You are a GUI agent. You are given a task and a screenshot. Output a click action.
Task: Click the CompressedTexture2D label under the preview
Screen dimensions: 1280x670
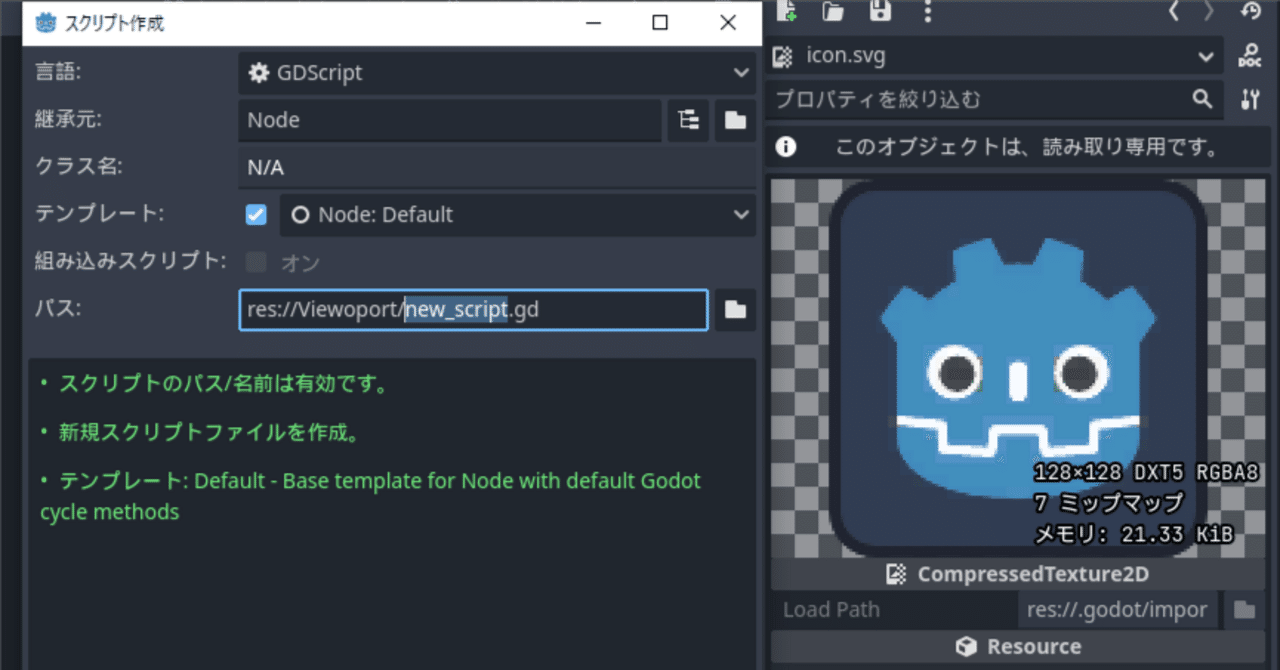point(1032,574)
